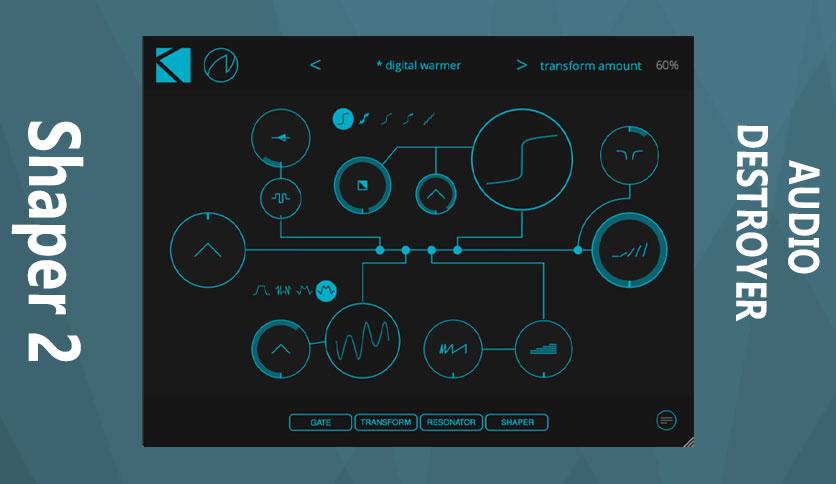Screen dimensions: 836x484
Task: Switch to the GATE tab
Action: point(320,422)
